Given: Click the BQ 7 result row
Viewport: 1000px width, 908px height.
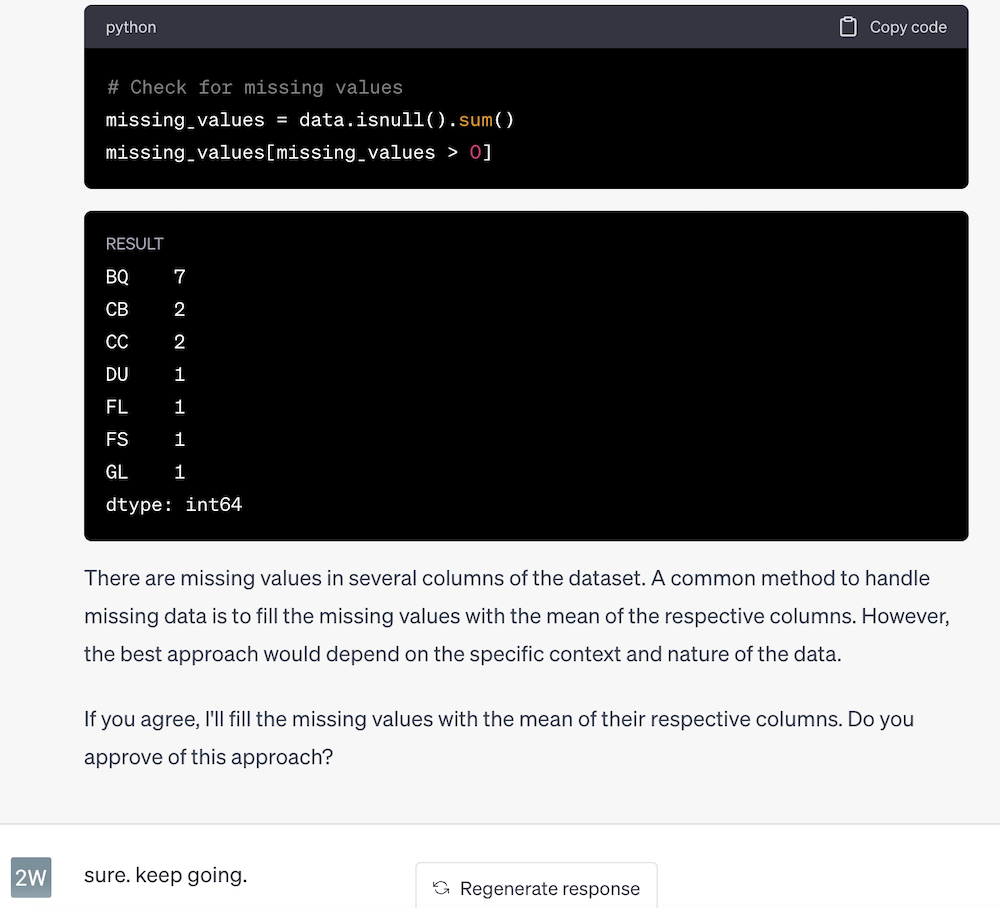Looking at the screenshot, I should [145, 277].
